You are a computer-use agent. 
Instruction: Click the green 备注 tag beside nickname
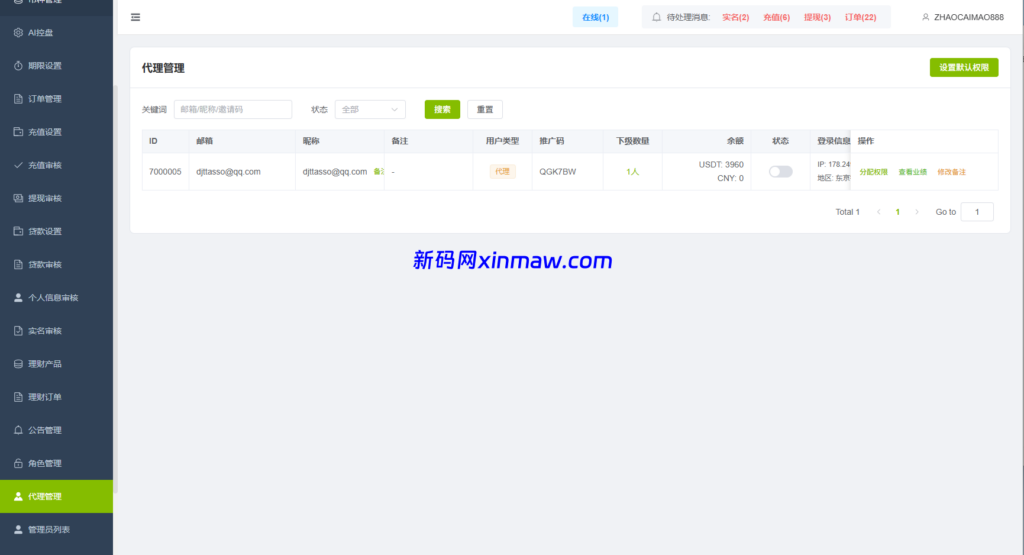(x=379, y=172)
